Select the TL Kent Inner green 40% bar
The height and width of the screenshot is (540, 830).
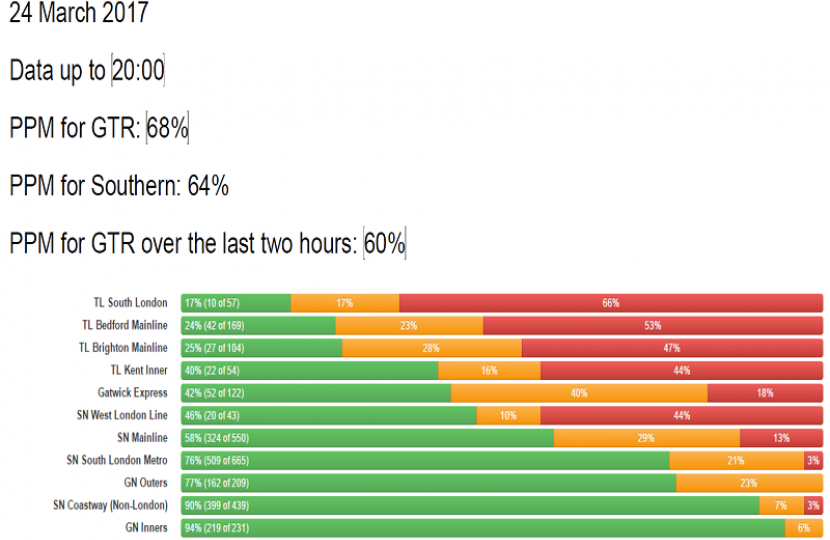[x=309, y=370]
